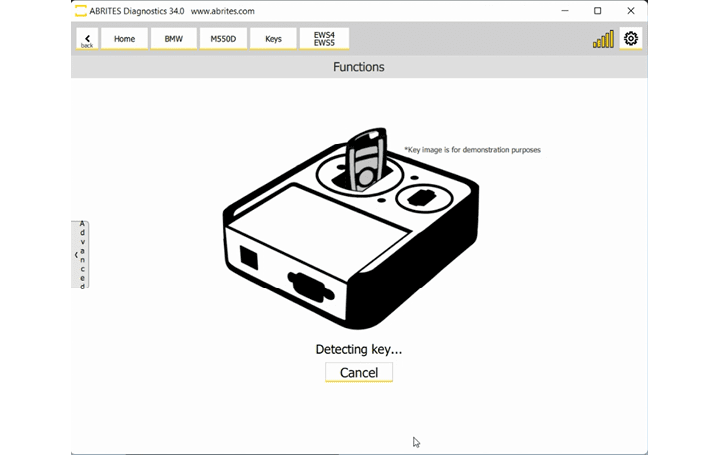
Task: Go to the Home breadcrumb
Action: pos(124,39)
